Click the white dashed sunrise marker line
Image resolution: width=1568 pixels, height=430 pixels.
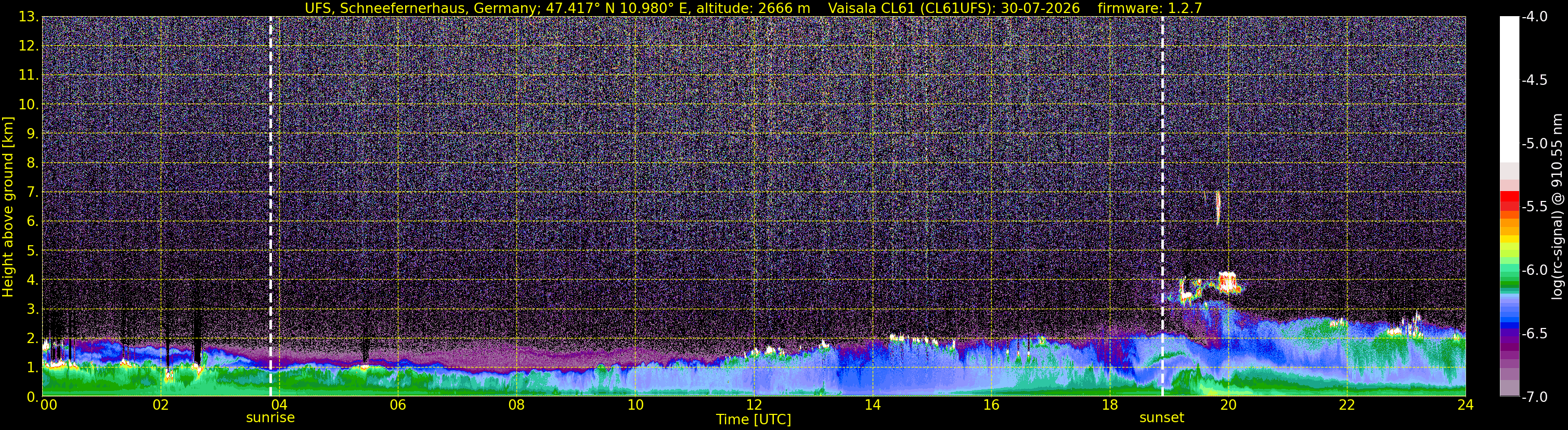271,207
